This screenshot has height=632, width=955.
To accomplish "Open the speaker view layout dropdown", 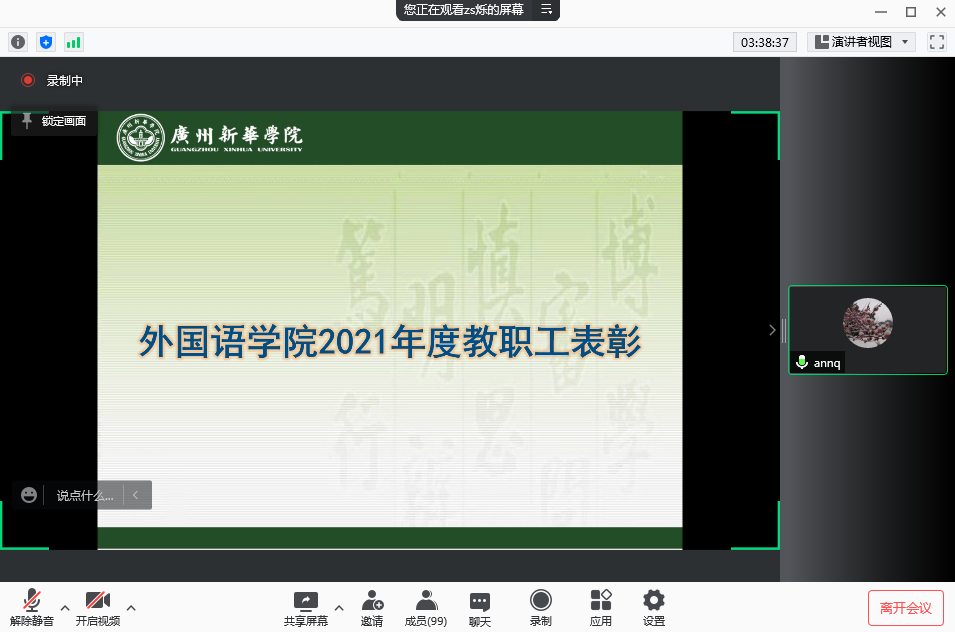I will pyautogui.click(x=861, y=42).
